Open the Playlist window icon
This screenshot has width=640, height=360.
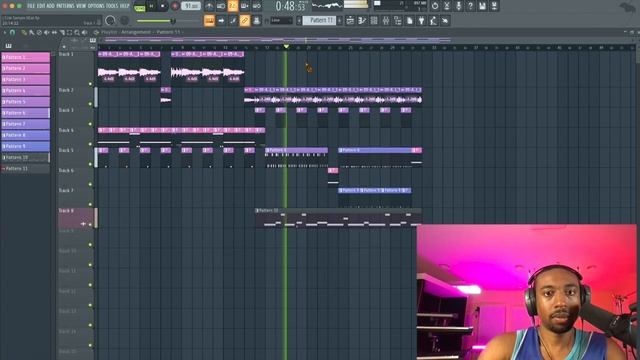click(x=350, y=20)
